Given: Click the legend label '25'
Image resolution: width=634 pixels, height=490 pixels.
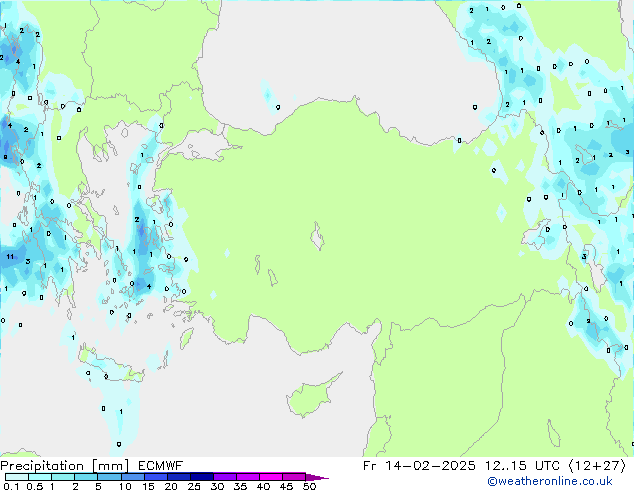Looking at the screenshot, I should [194, 486].
